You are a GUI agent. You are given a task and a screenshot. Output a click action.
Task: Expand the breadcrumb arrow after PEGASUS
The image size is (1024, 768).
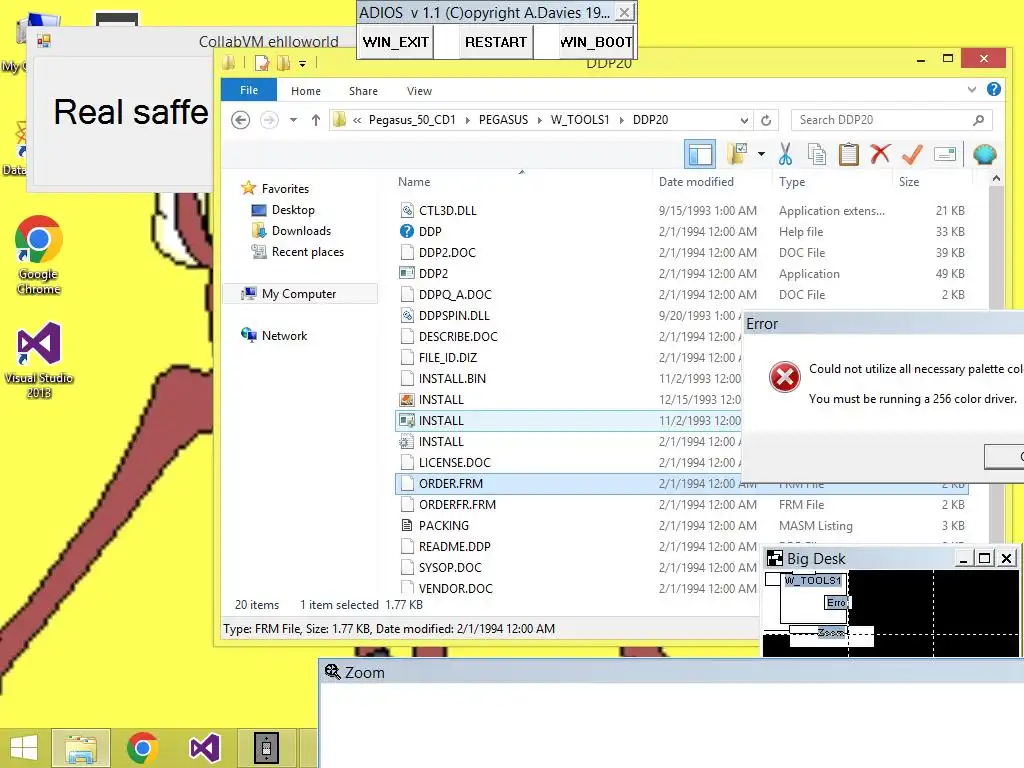point(539,120)
